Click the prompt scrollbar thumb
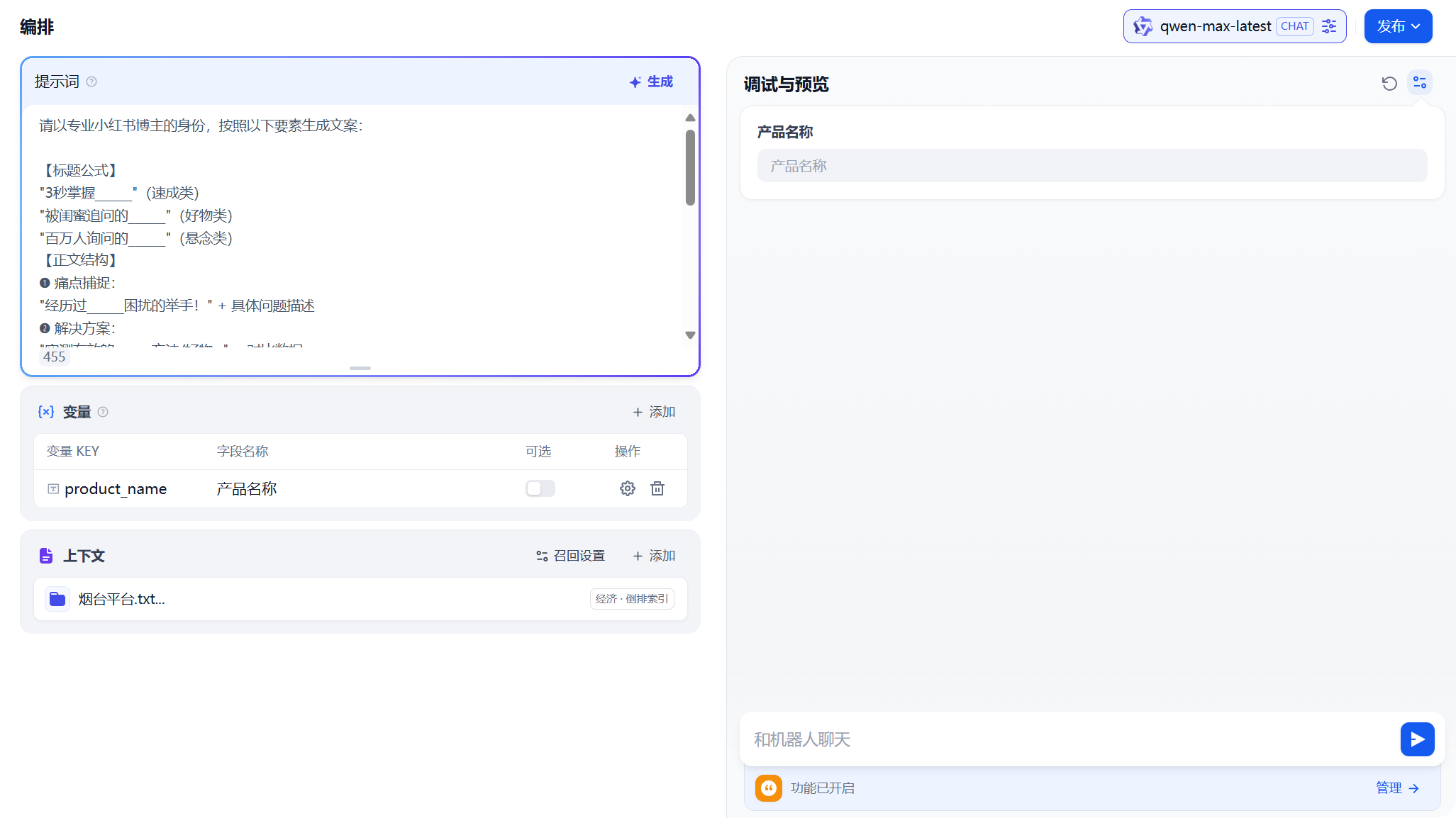 point(690,167)
